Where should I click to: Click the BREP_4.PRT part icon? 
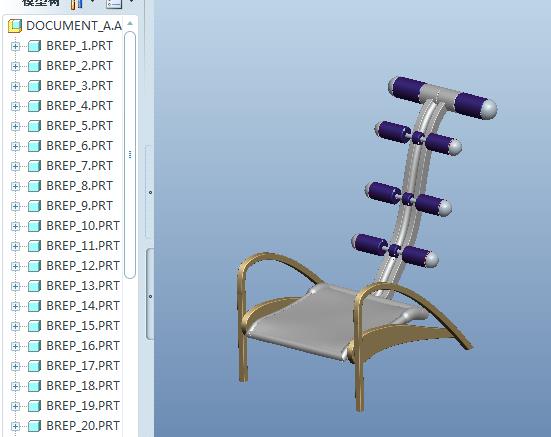click(x=34, y=106)
